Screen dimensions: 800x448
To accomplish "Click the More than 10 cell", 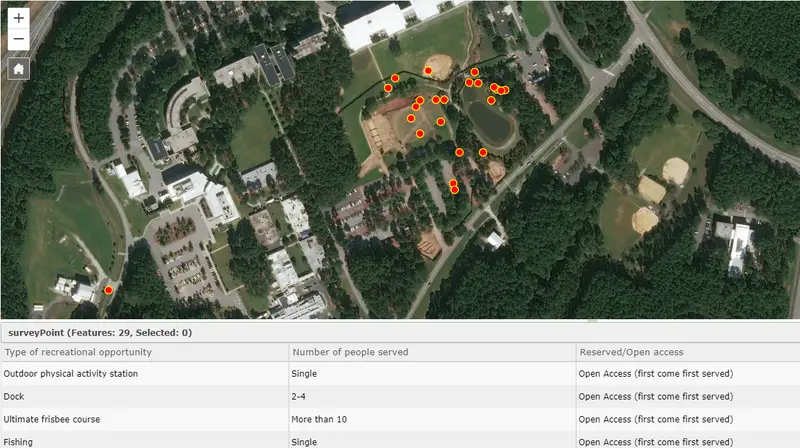I will (320, 419).
